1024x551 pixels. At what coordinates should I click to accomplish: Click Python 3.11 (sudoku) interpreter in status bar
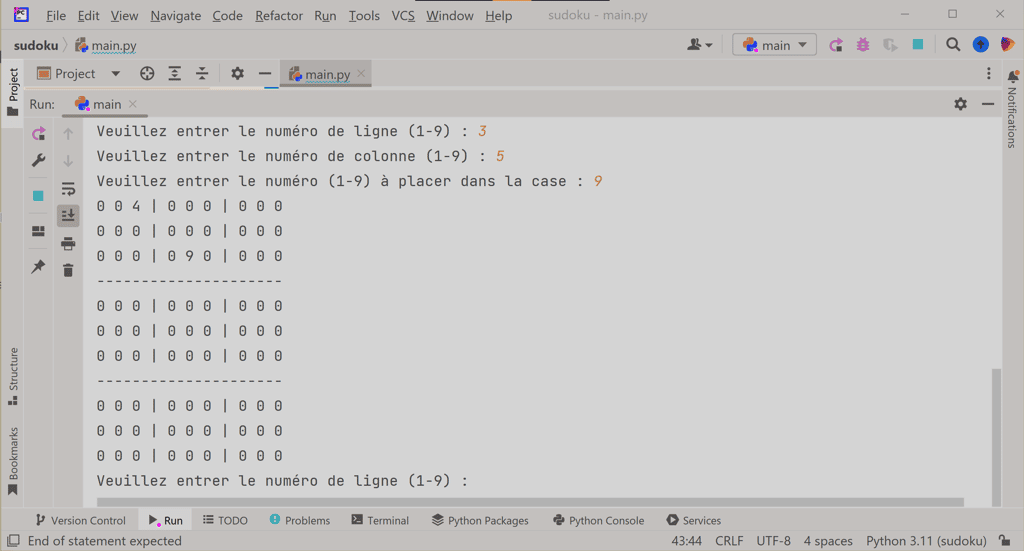tap(926, 541)
